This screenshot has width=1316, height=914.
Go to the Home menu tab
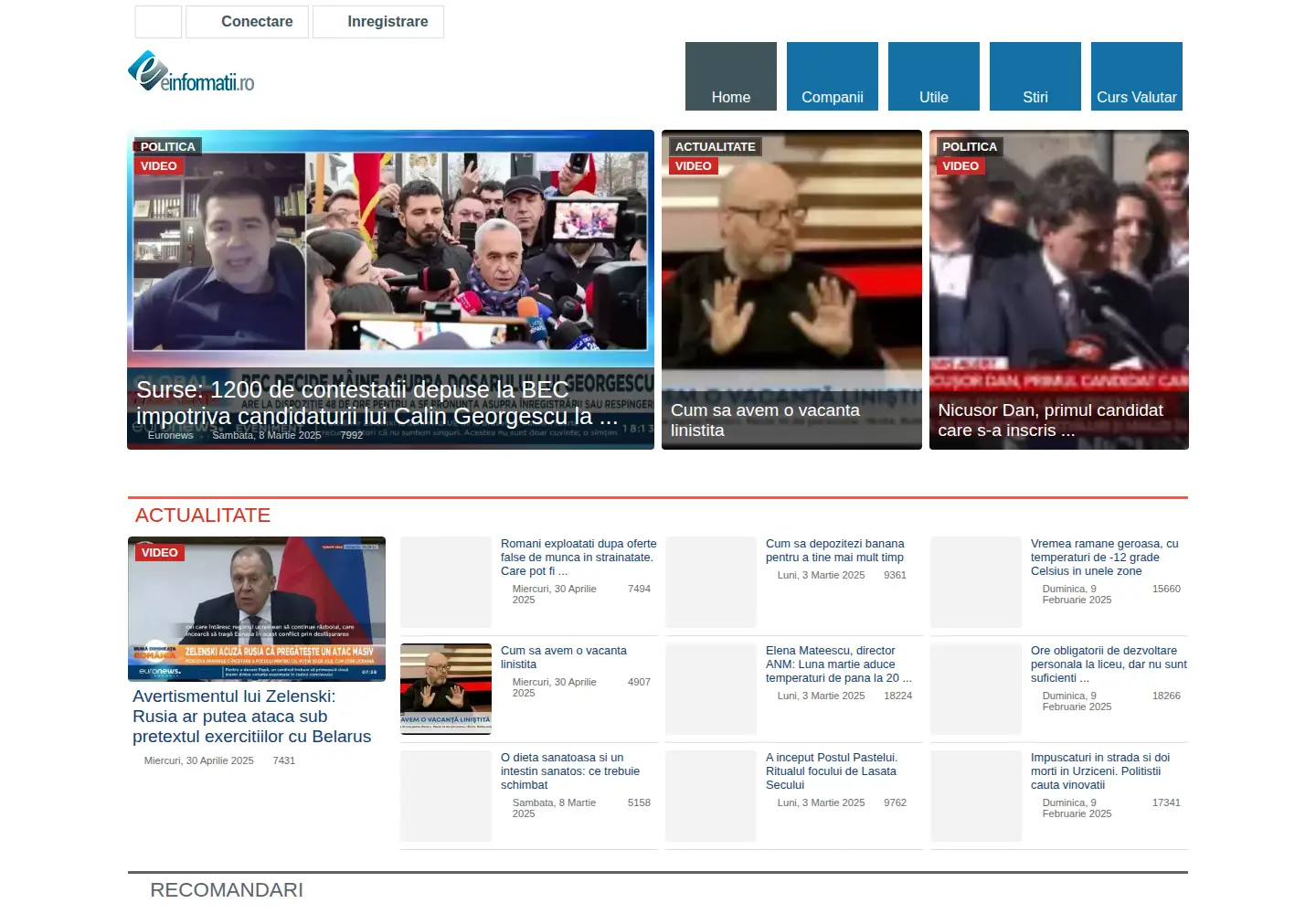click(x=731, y=77)
